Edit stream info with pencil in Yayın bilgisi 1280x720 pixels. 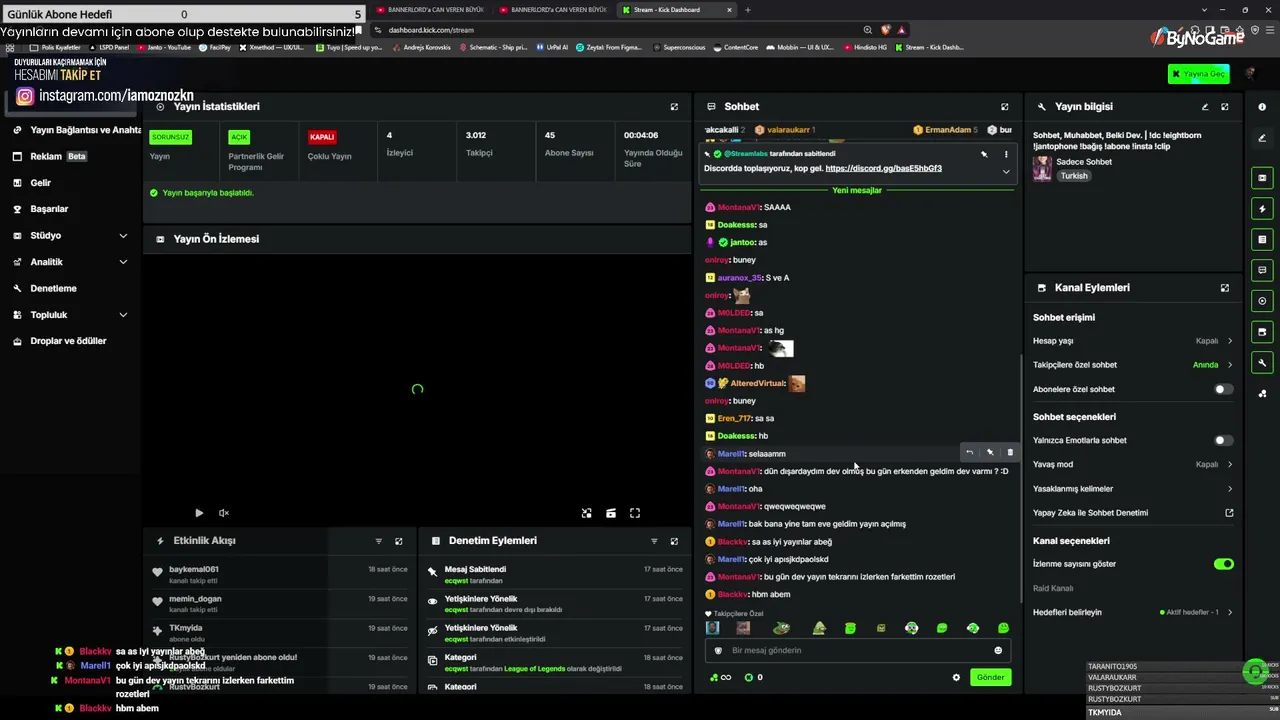coord(1205,107)
